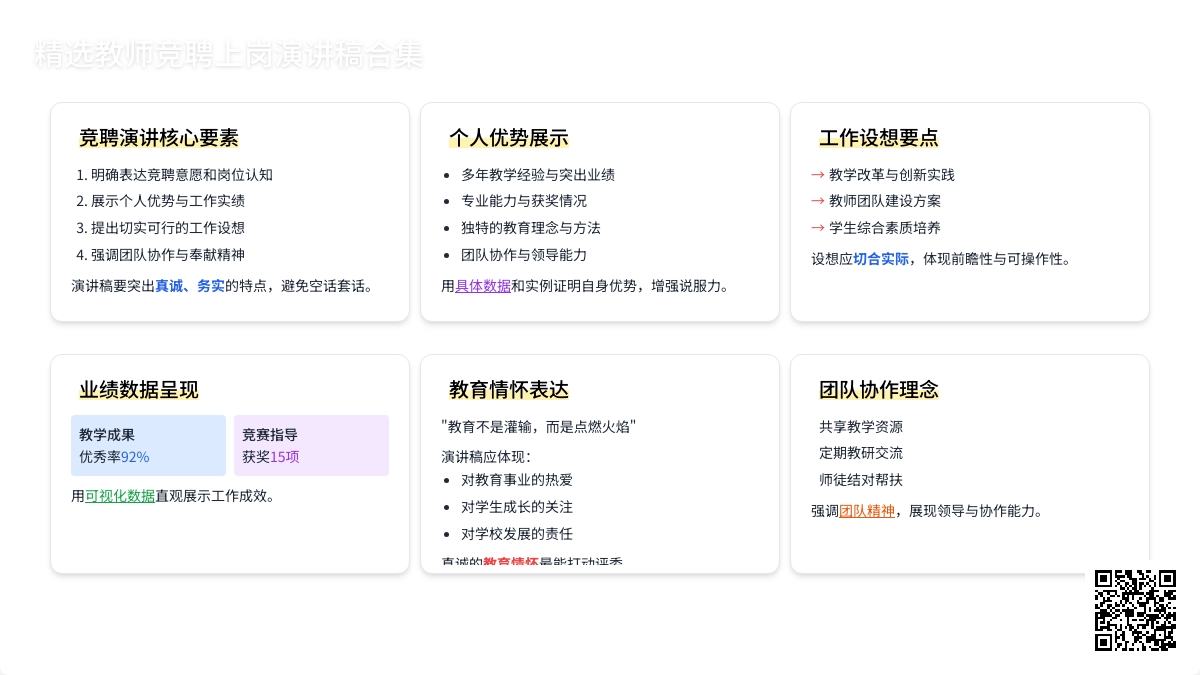
Task: Select heading 业绩数据呈现
Action: (x=139, y=390)
